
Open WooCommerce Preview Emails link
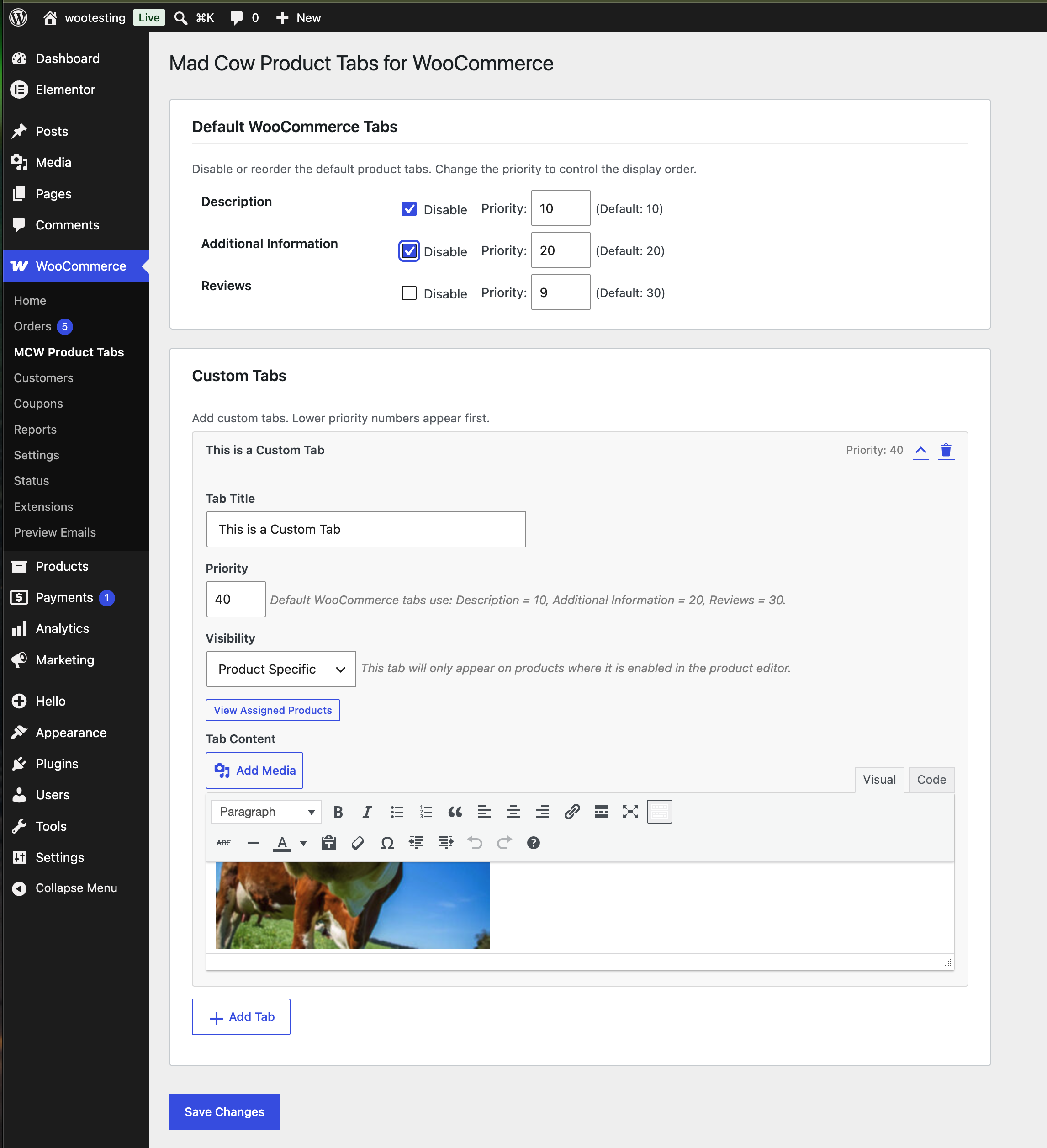(x=55, y=532)
